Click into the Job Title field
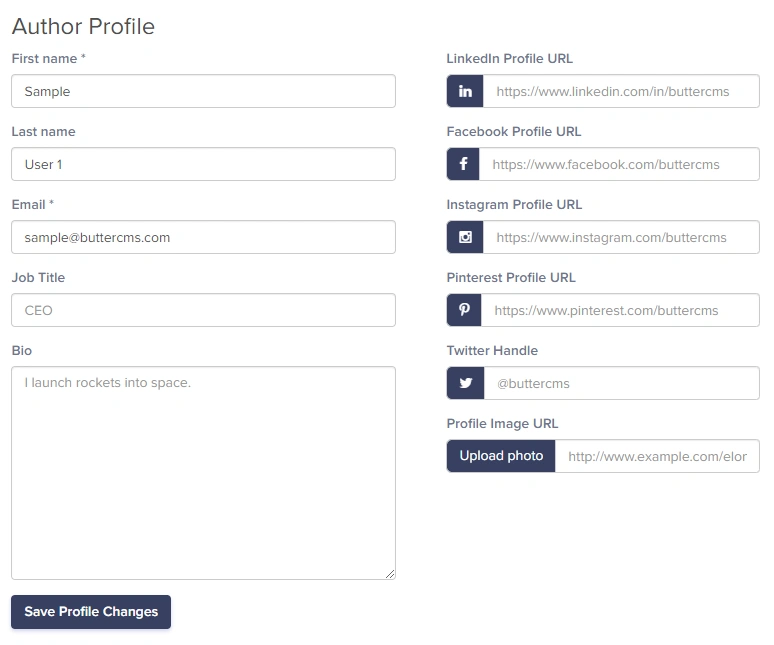Screen dimensions: 774x645 click(203, 310)
